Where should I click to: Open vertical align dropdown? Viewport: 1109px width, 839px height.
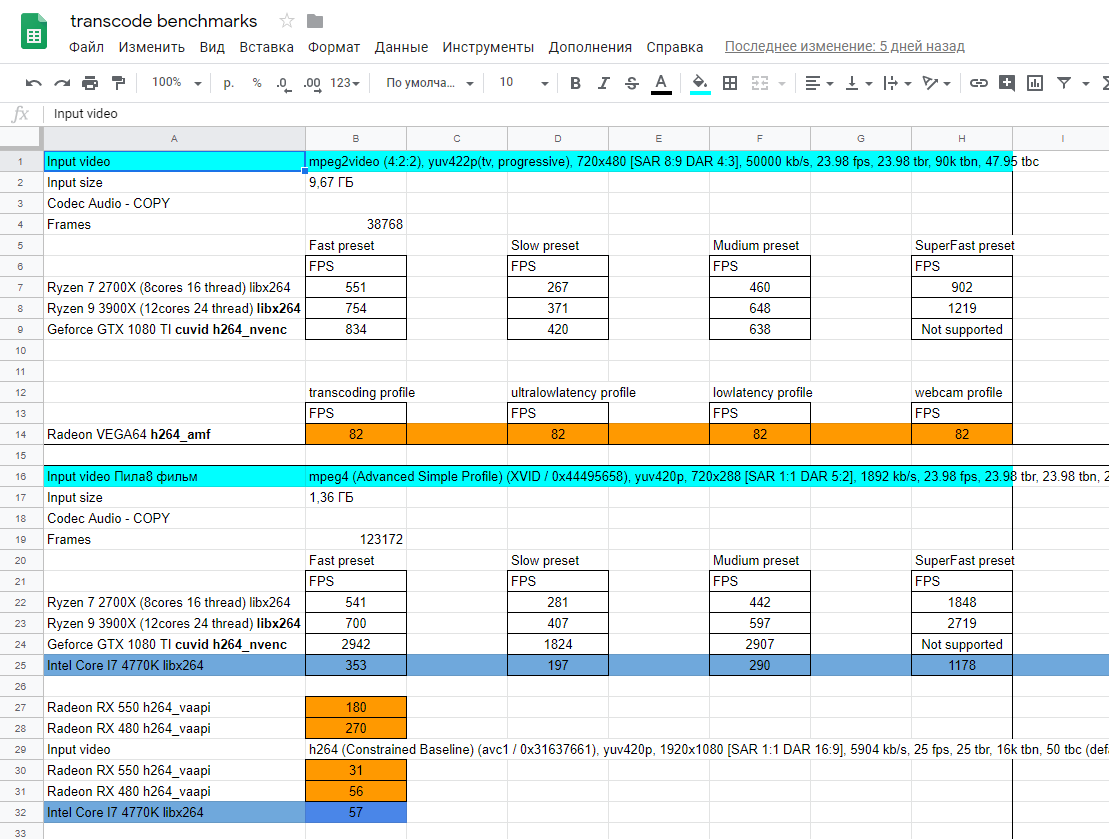[x=859, y=83]
